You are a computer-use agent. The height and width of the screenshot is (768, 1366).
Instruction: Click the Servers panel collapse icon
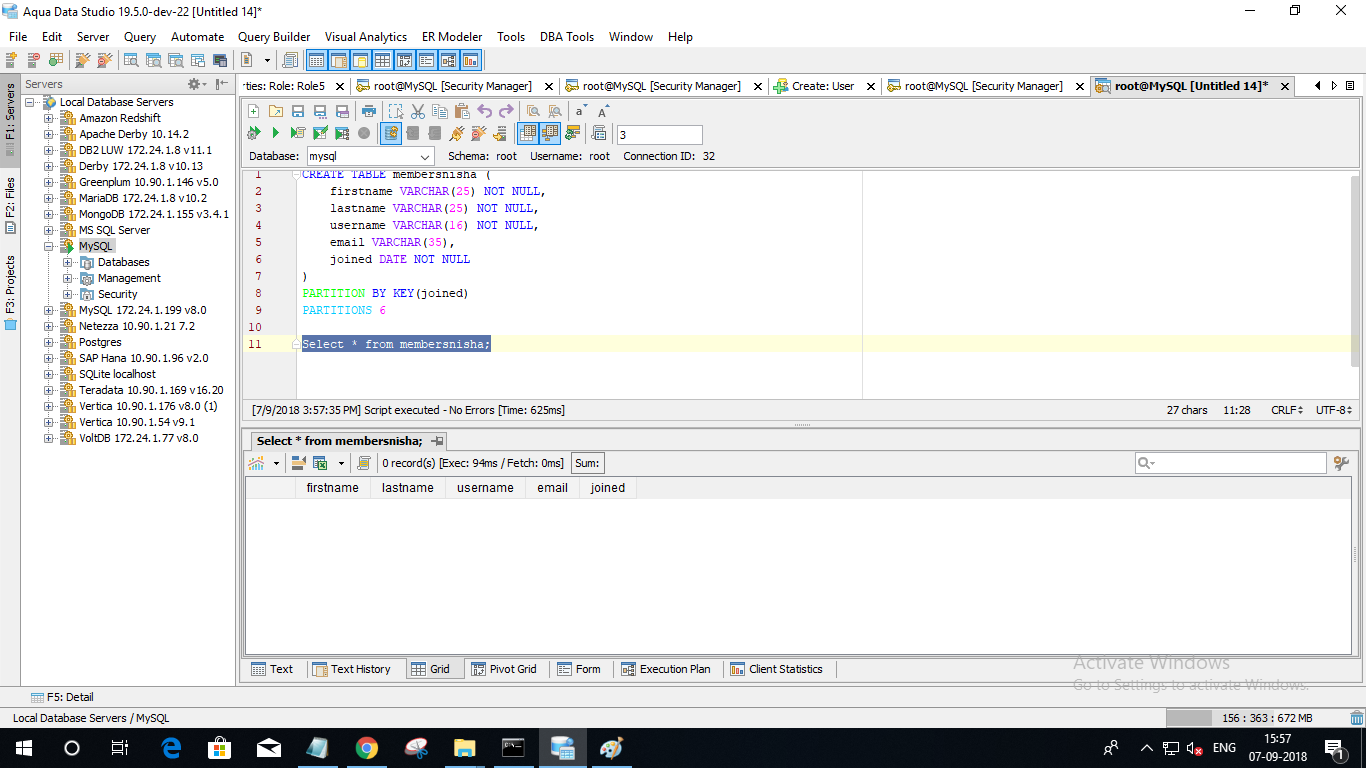222,84
